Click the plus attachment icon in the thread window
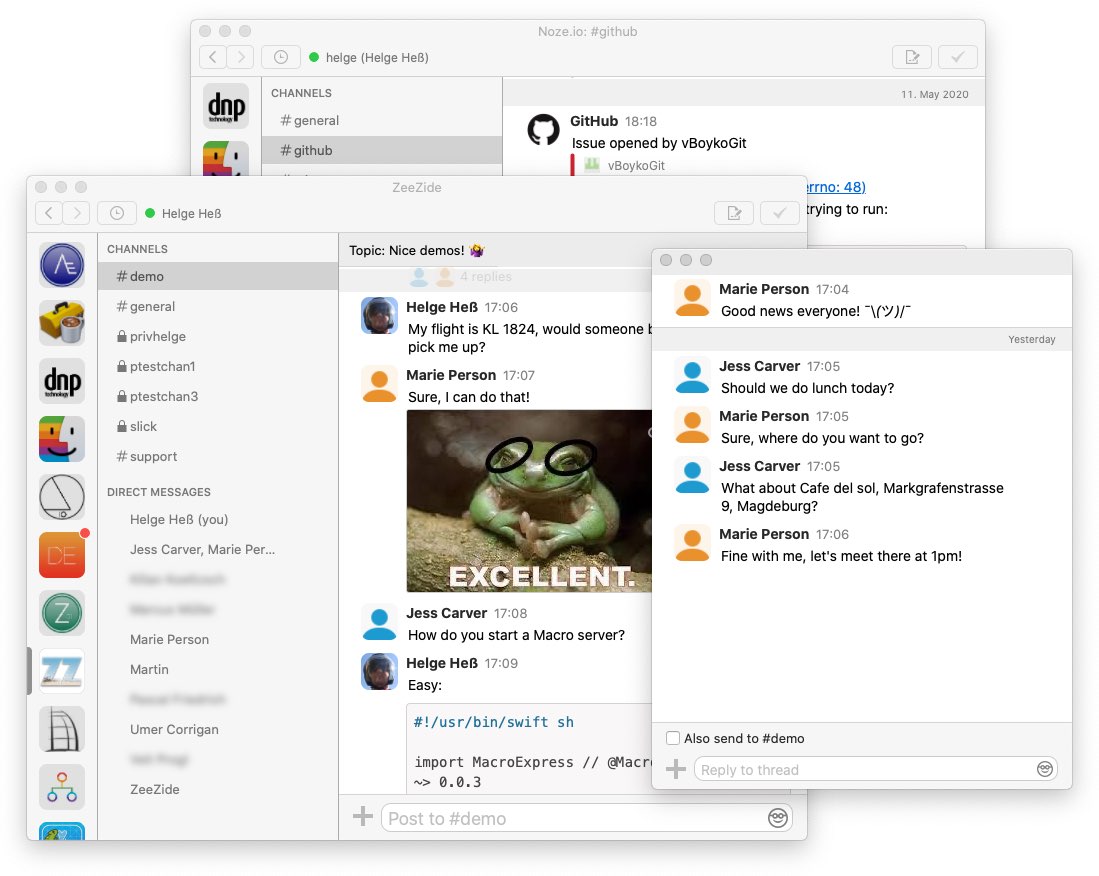The height and width of the screenshot is (876, 1099). click(677, 769)
